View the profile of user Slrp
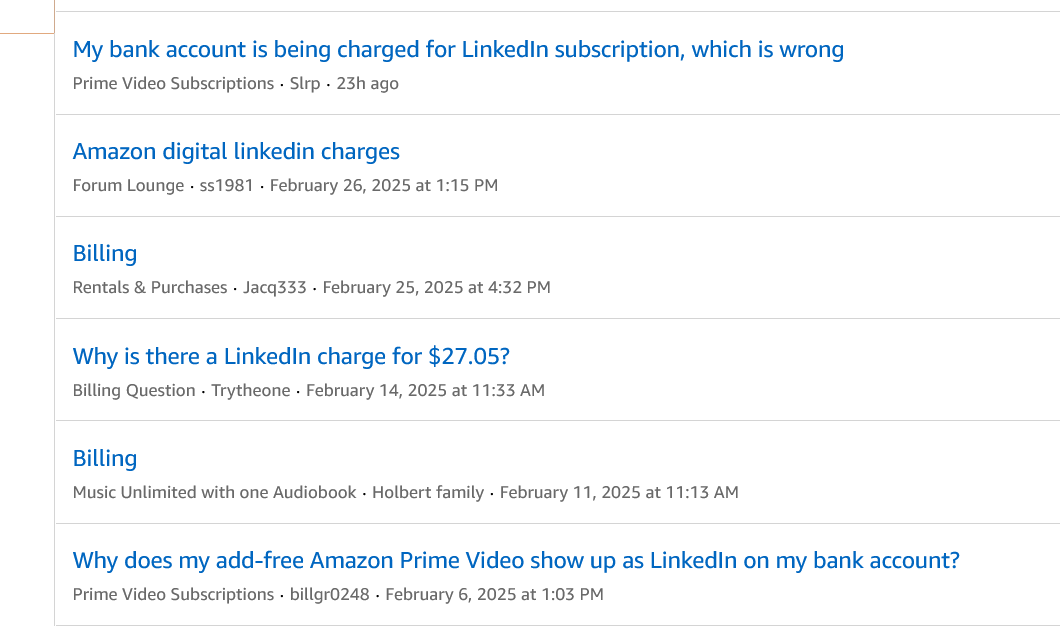 pos(305,84)
